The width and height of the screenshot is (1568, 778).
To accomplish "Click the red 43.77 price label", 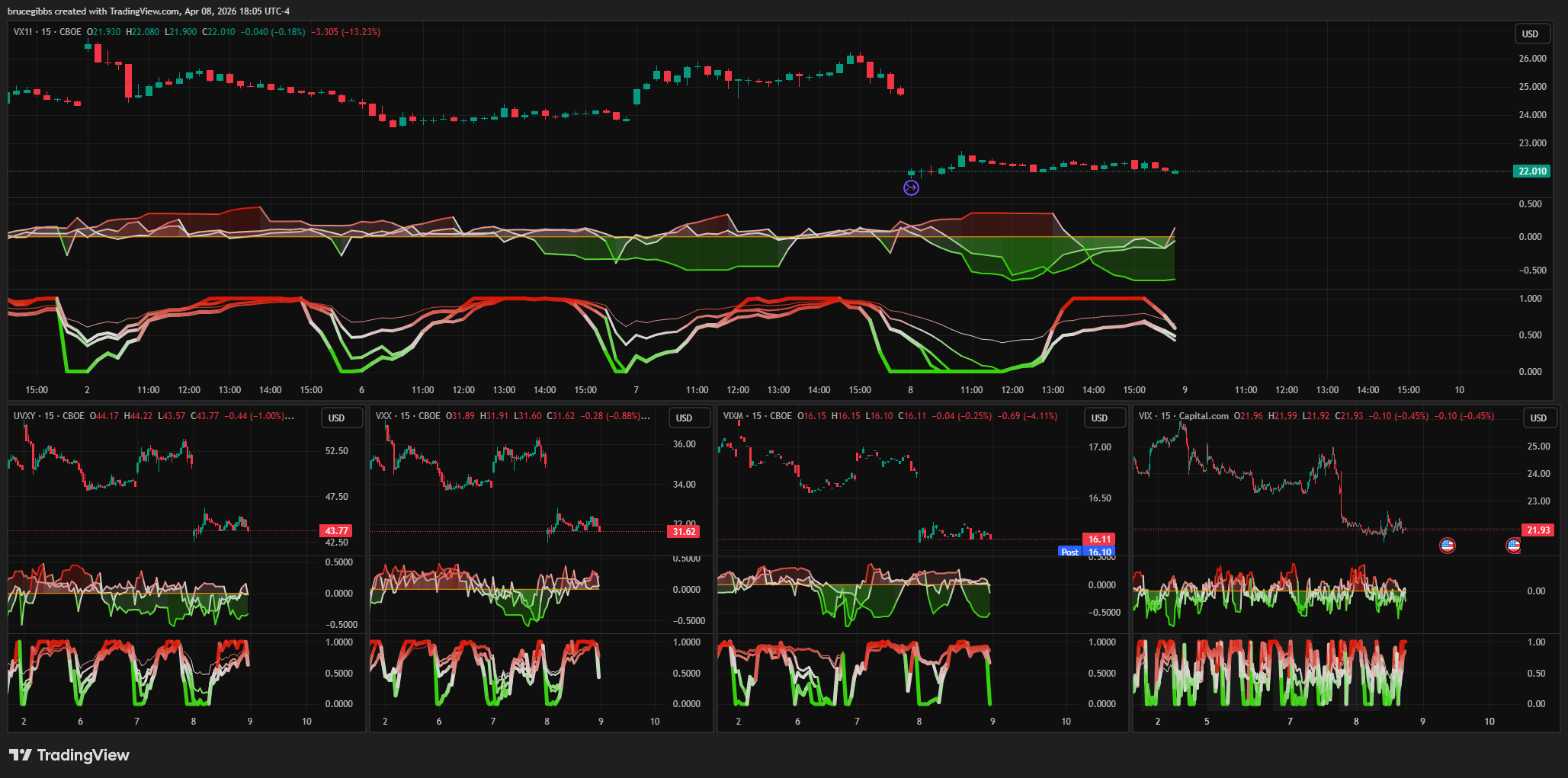I will 336,531.
